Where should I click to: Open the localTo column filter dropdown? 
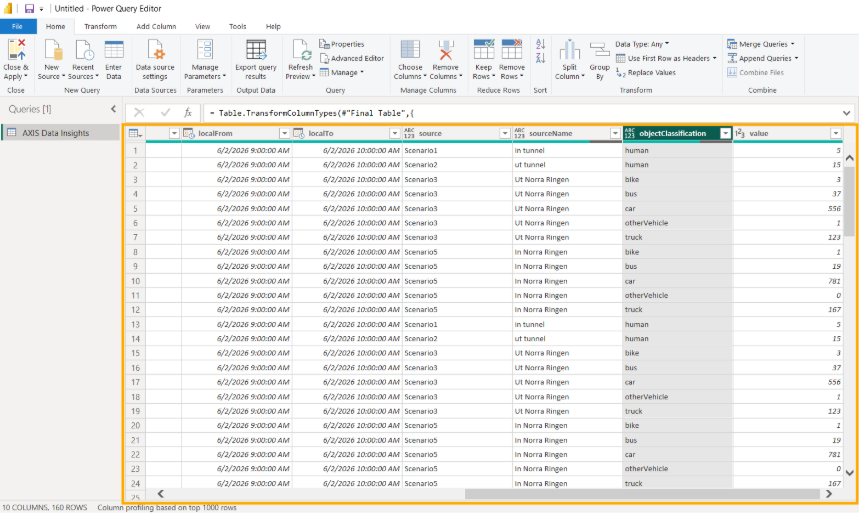point(394,133)
